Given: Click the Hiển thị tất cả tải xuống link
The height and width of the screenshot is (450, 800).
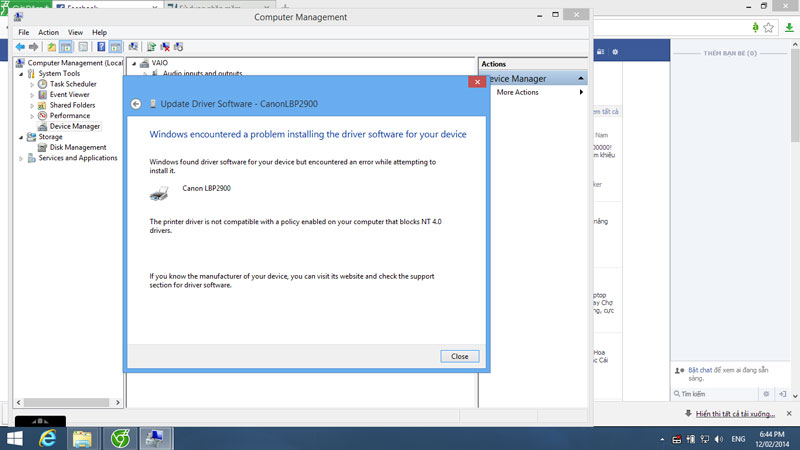Looking at the screenshot, I should tap(735, 414).
